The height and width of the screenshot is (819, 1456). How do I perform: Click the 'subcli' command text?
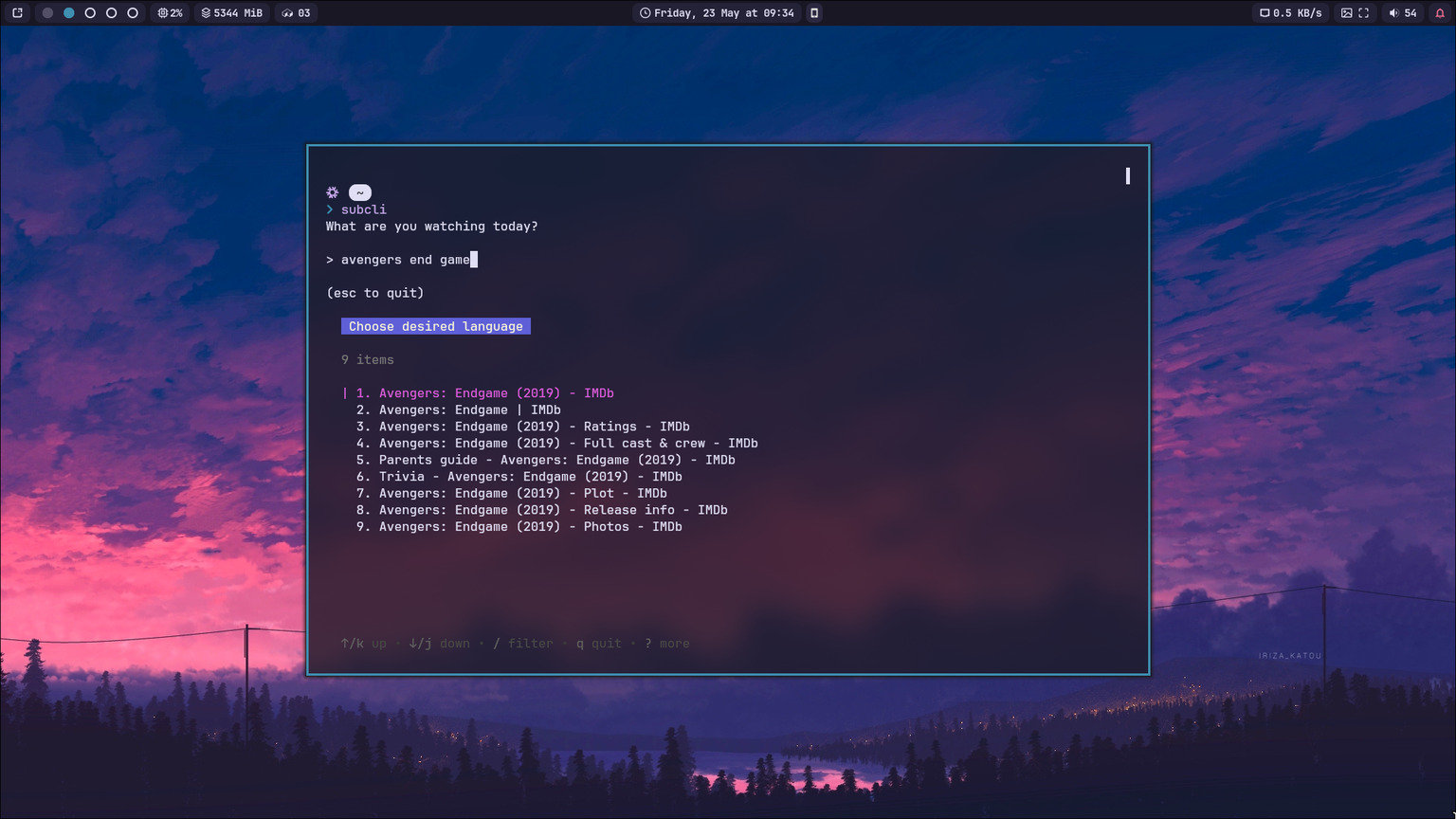coord(364,209)
